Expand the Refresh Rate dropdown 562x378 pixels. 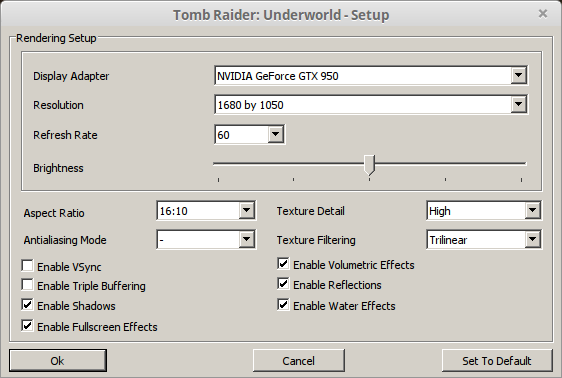(249, 135)
